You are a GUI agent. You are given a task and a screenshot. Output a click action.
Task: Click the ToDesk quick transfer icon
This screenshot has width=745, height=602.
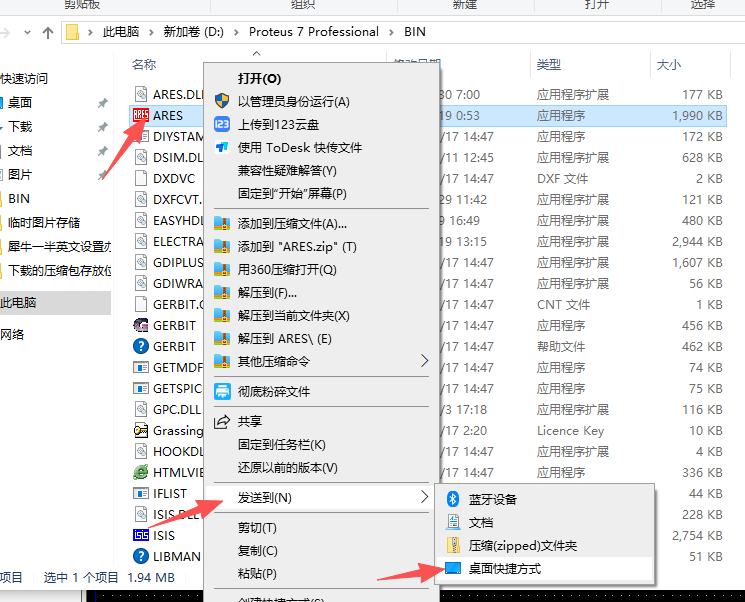222,147
